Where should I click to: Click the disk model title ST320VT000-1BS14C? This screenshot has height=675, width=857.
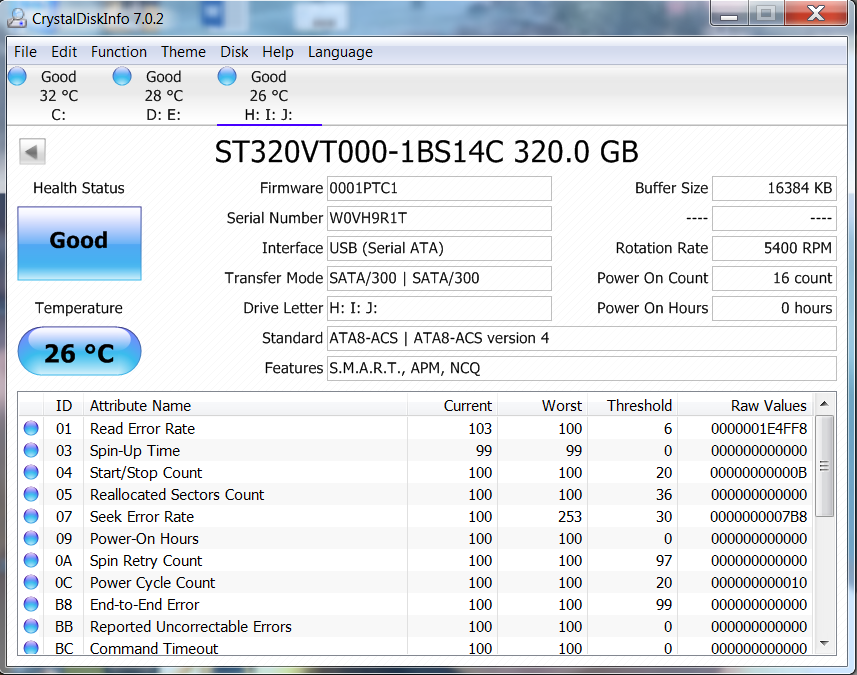point(359,152)
